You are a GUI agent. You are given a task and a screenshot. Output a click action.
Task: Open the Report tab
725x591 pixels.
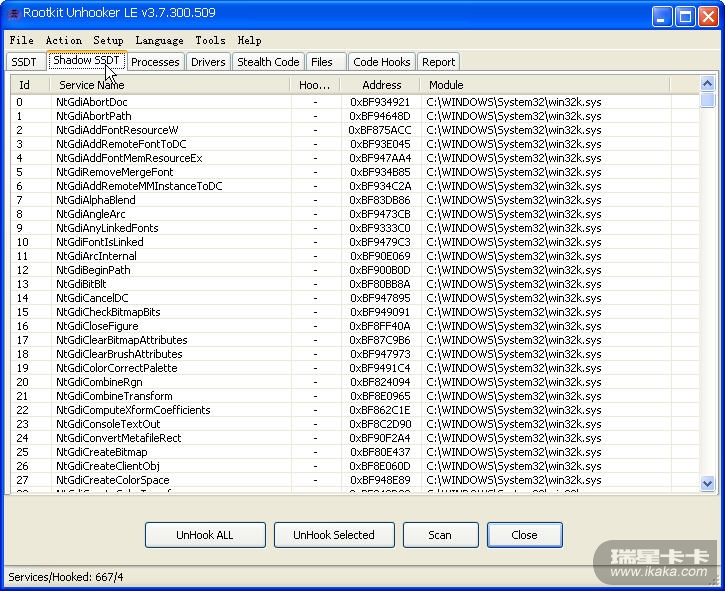(x=438, y=62)
